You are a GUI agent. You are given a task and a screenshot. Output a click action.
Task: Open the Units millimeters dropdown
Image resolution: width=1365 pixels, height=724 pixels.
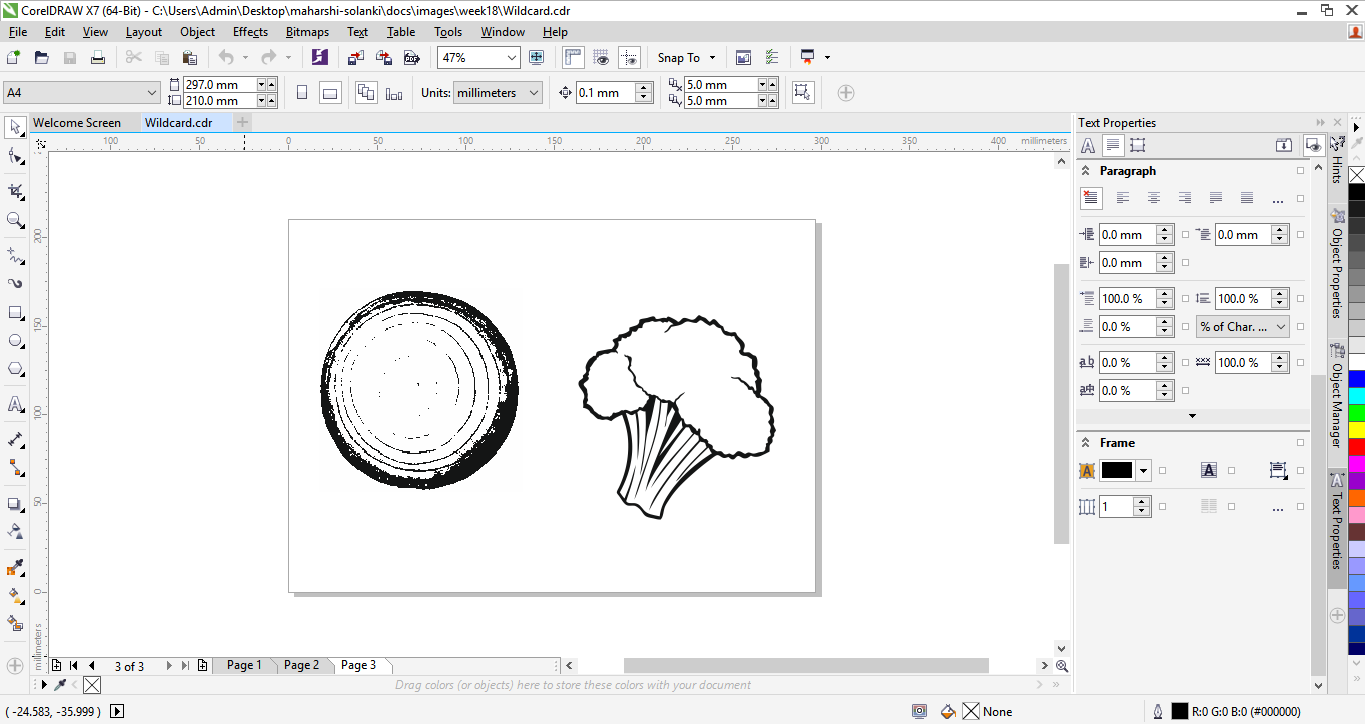click(533, 93)
